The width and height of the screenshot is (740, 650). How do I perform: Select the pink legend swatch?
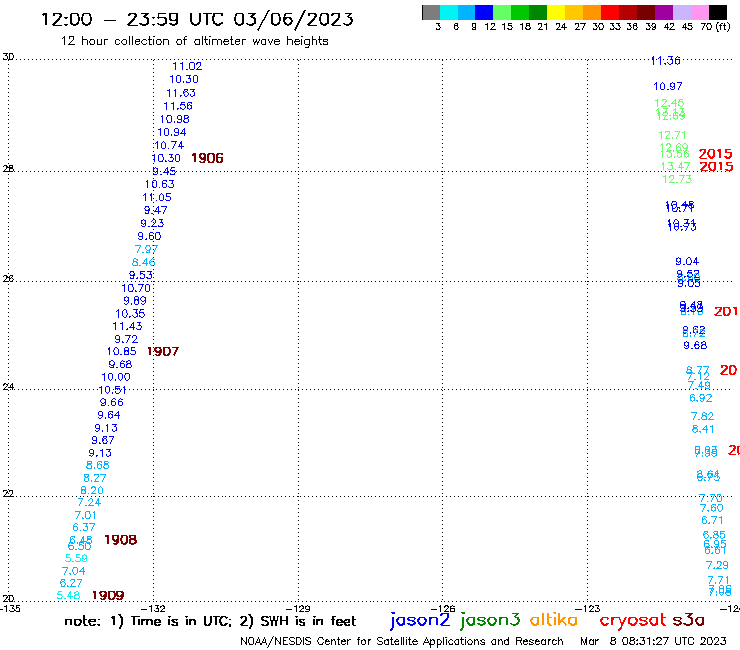(699, 12)
